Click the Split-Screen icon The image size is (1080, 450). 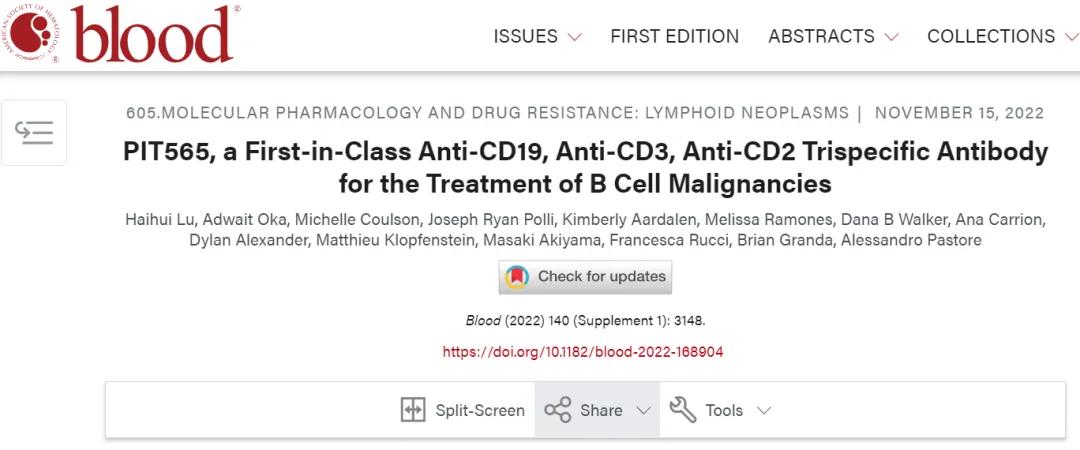pyautogui.click(x=413, y=410)
